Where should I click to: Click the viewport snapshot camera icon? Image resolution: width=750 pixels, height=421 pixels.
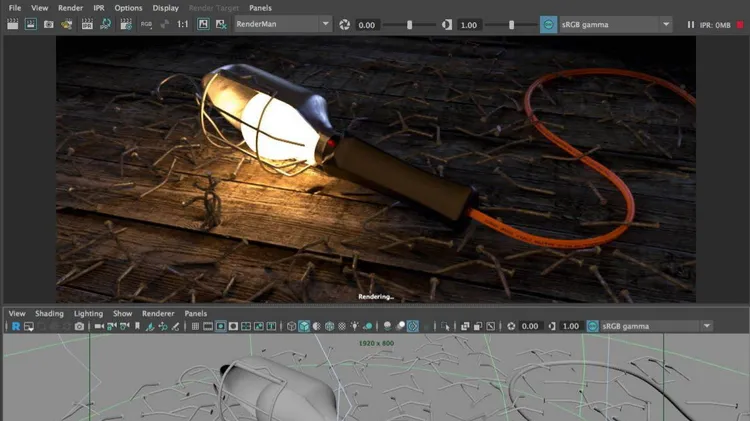[79, 326]
